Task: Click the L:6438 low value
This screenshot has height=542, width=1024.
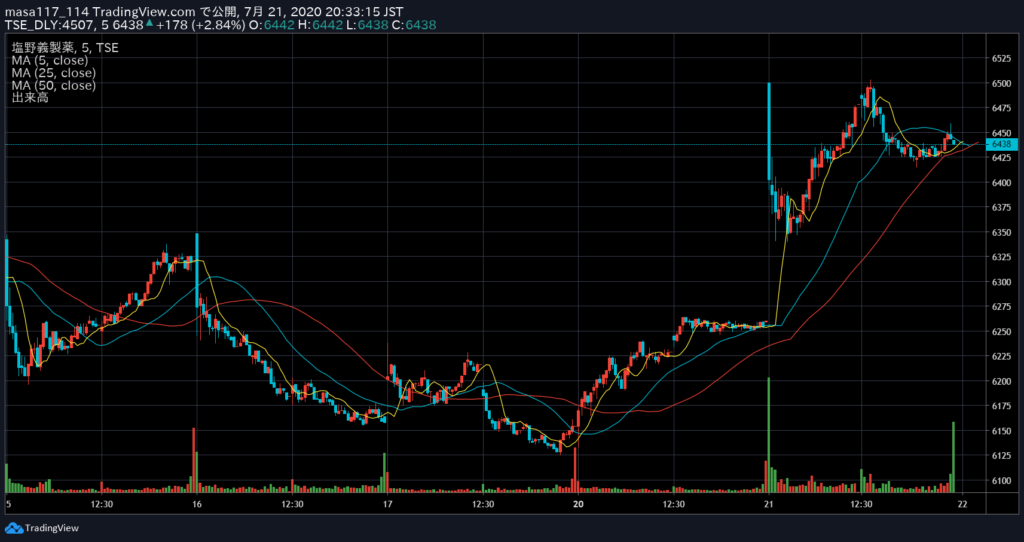Action: click(x=366, y=25)
